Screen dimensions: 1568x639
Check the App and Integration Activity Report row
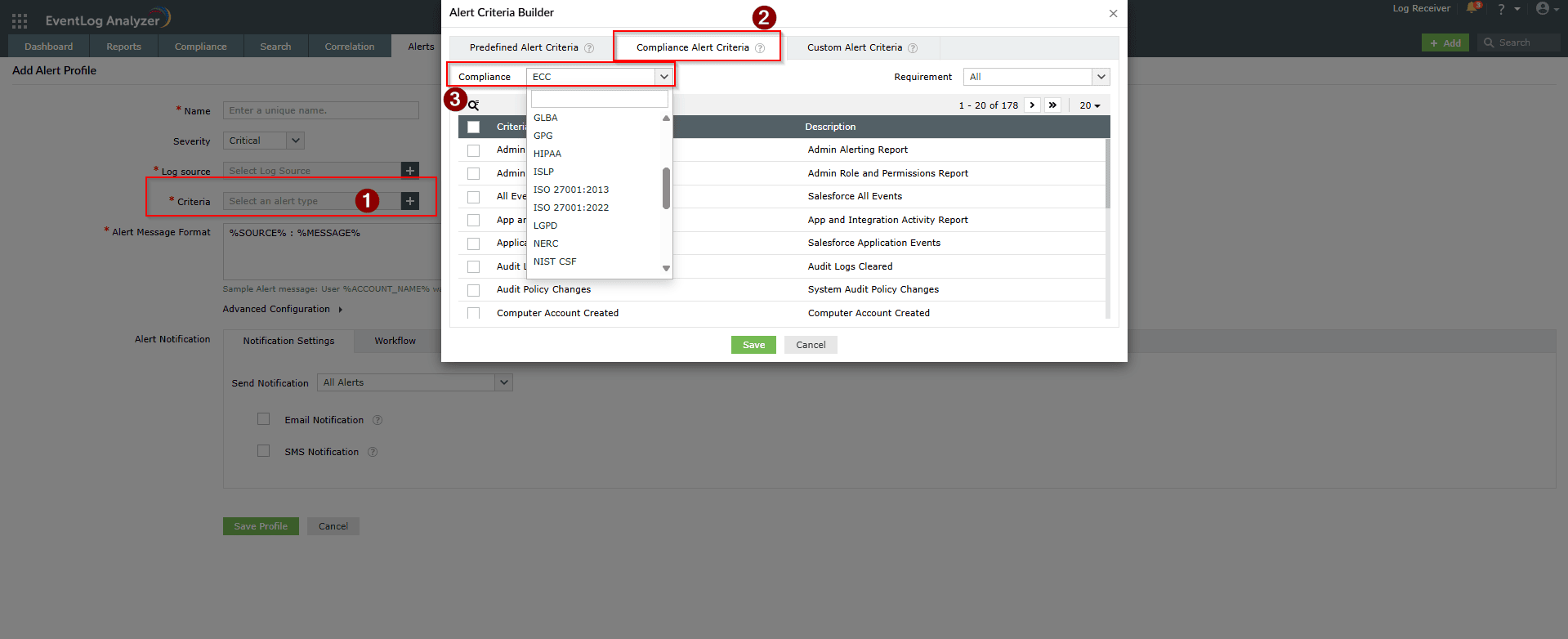(x=474, y=220)
